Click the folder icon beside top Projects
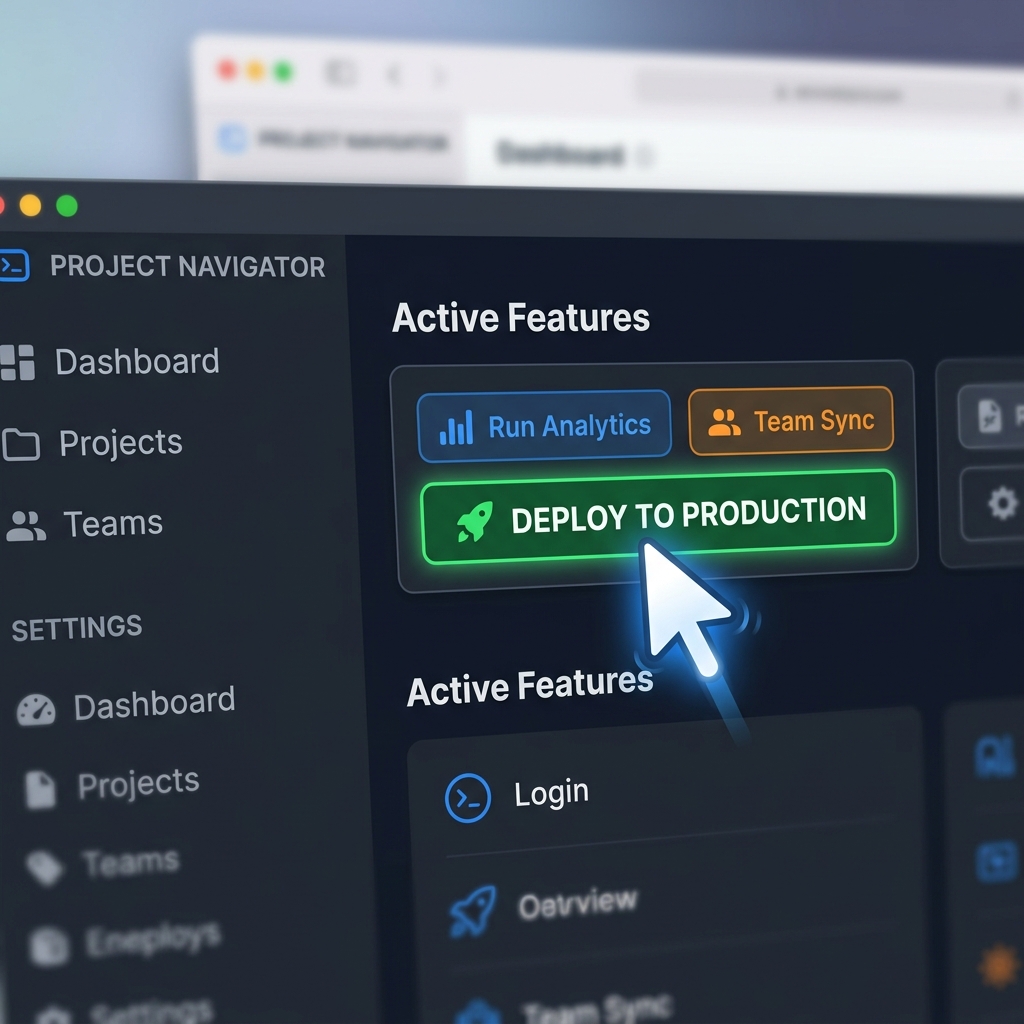The width and height of the screenshot is (1024, 1024). coord(21,445)
